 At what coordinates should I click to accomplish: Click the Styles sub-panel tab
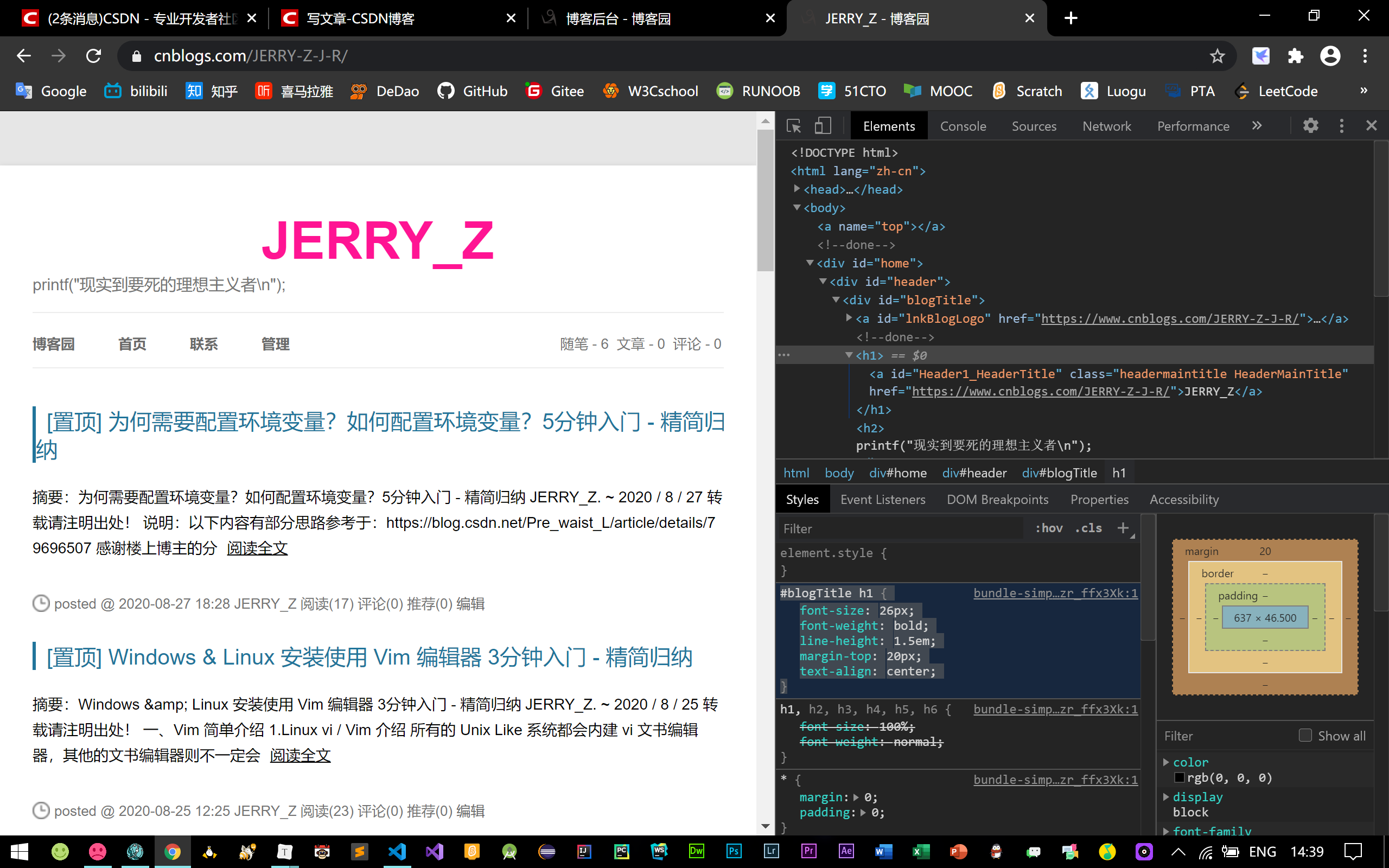click(x=802, y=499)
